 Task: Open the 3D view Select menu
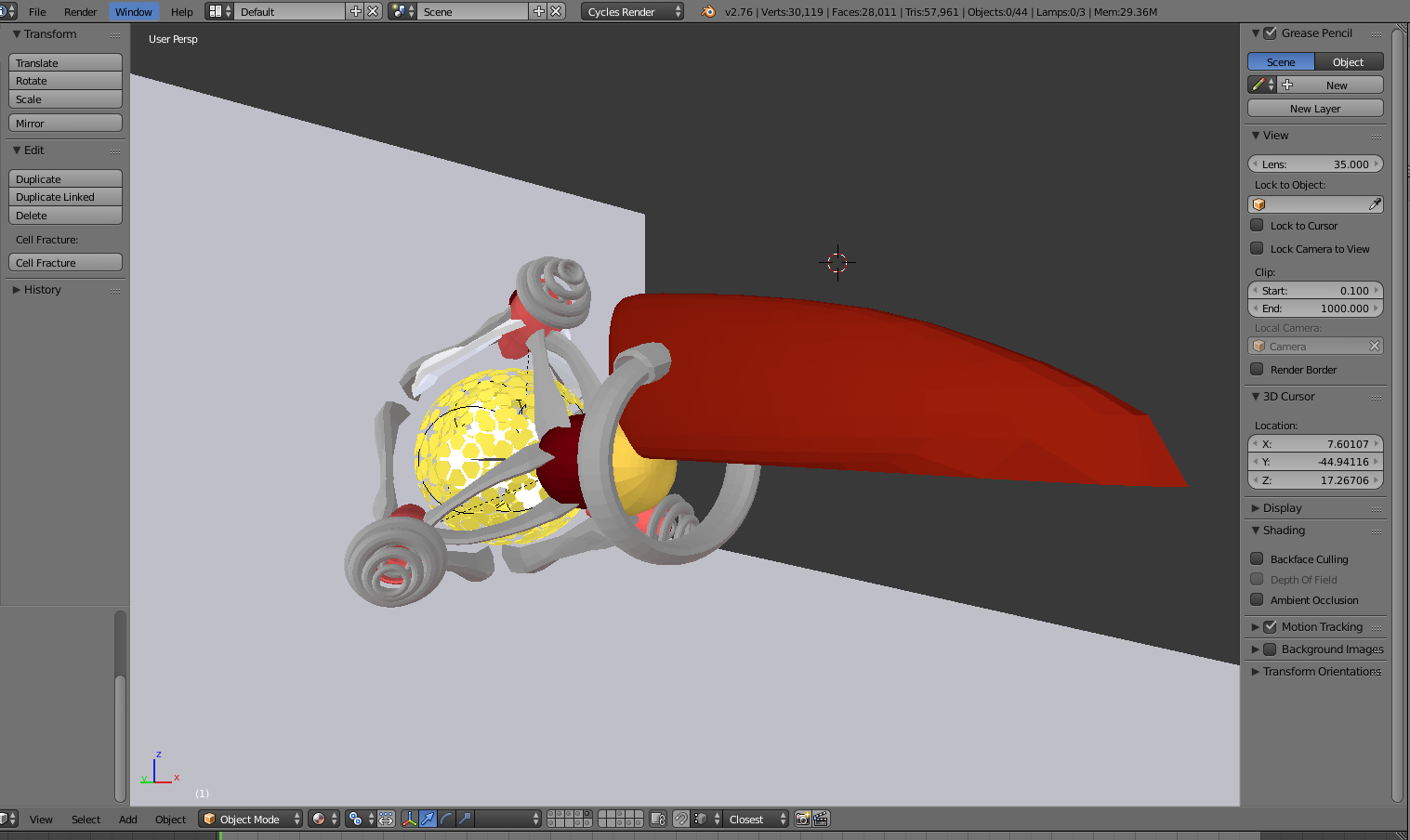click(86, 819)
